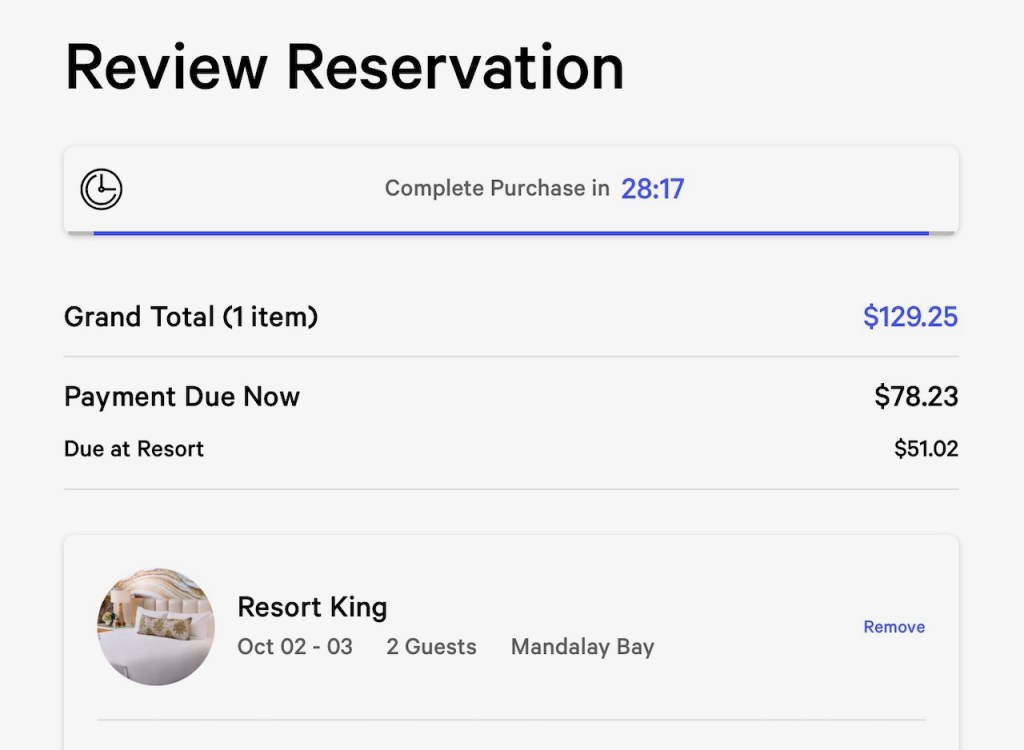Click the Grand Total (1 item) label

[191, 317]
